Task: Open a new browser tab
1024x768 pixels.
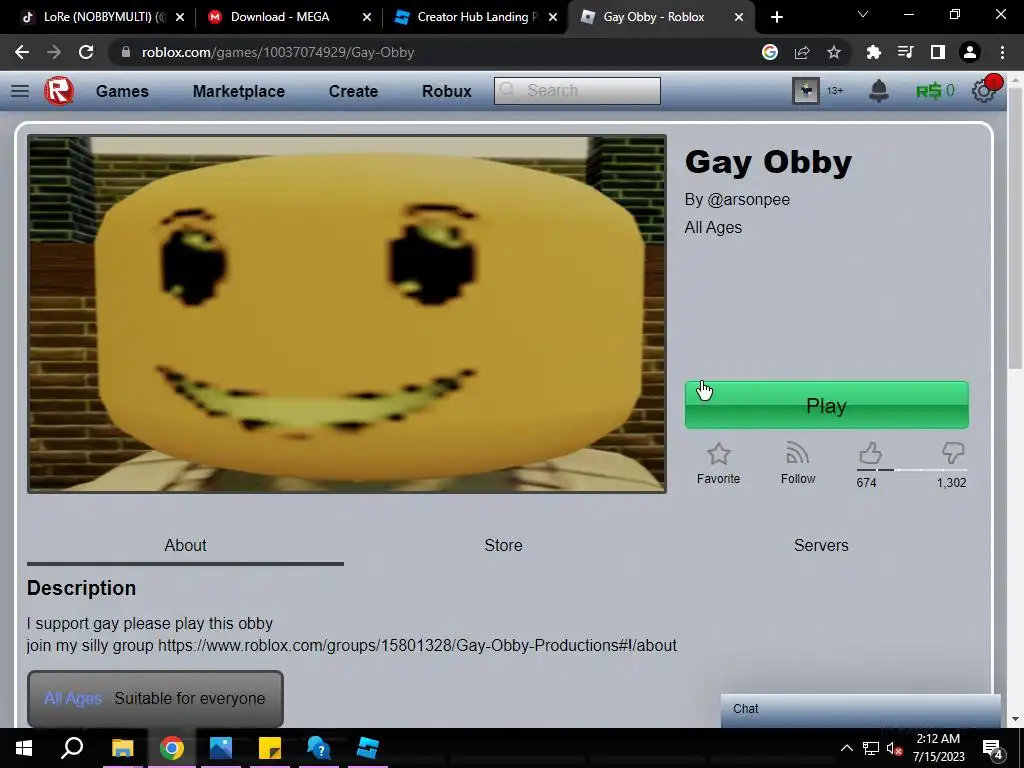Action: tap(776, 17)
